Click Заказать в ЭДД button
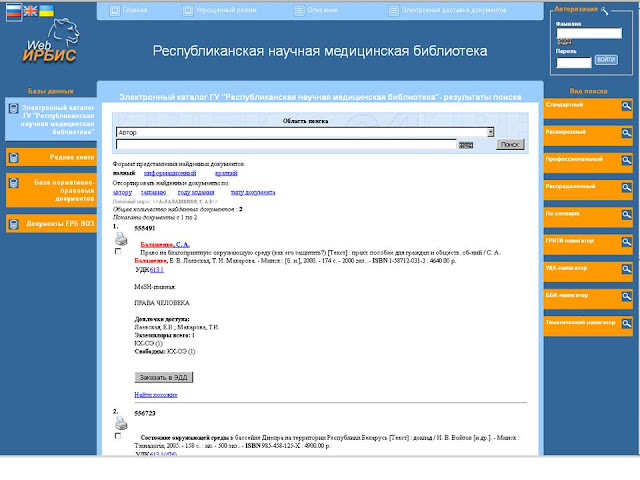Viewport: 640px width, 480px height. pos(164,378)
